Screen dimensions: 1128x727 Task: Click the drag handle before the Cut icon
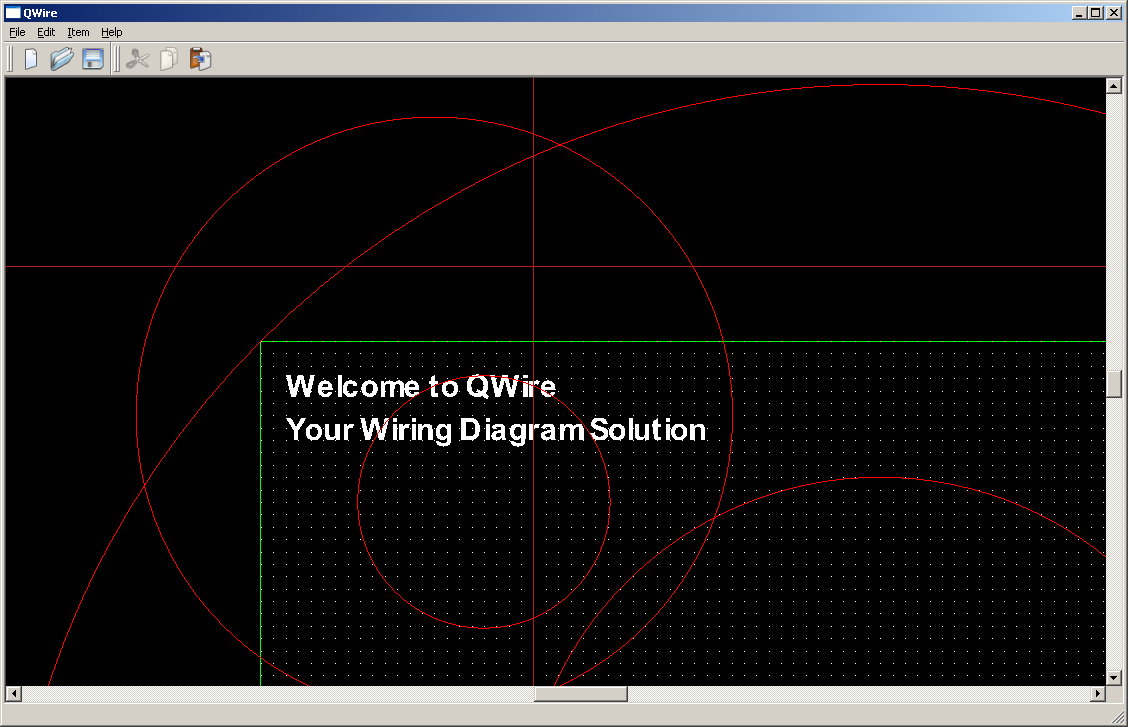117,59
